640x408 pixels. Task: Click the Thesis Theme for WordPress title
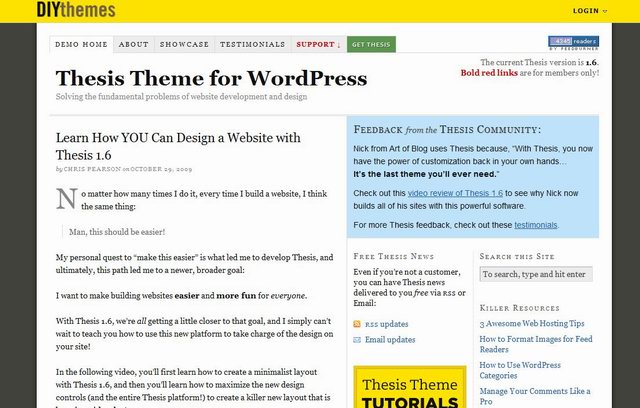coord(211,78)
